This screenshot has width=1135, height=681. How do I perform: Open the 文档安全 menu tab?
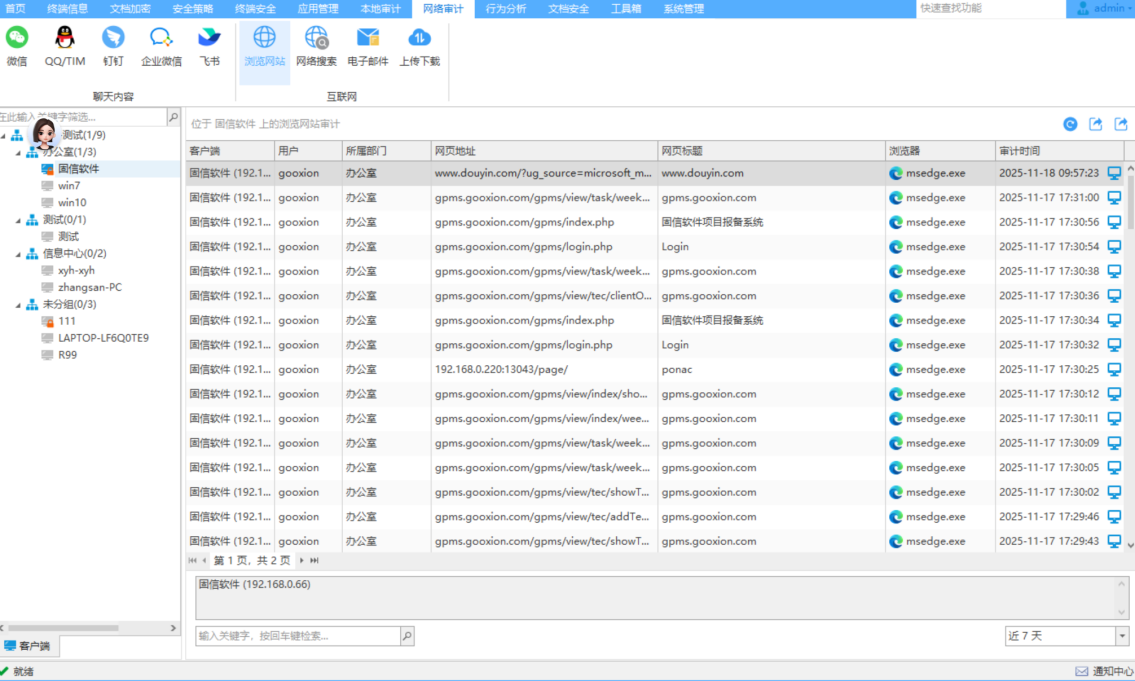point(568,9)
